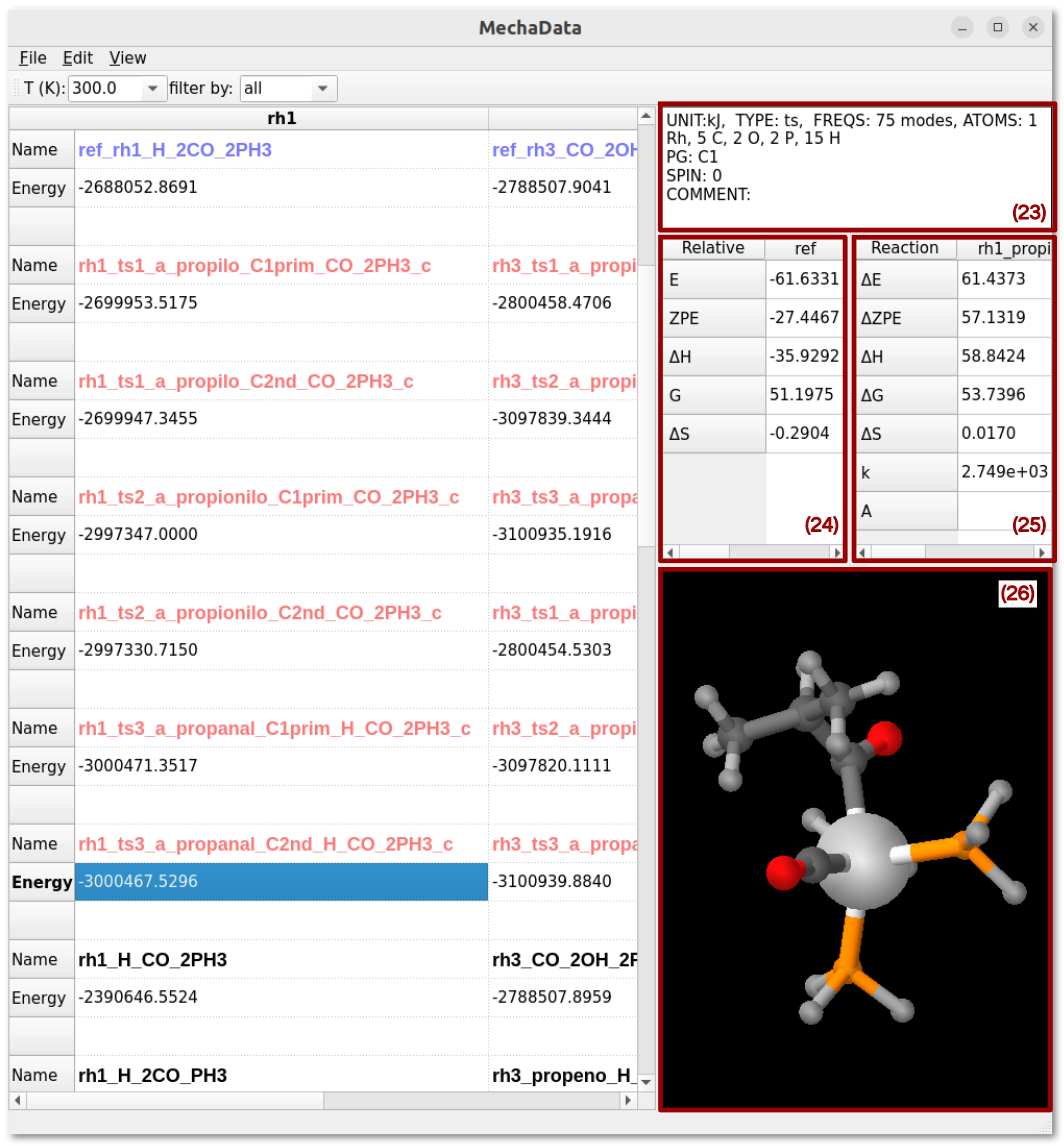Select relative ΔS value -0.2904
This screenshot has height=1146, width=1064.
[x=805, y=433]
